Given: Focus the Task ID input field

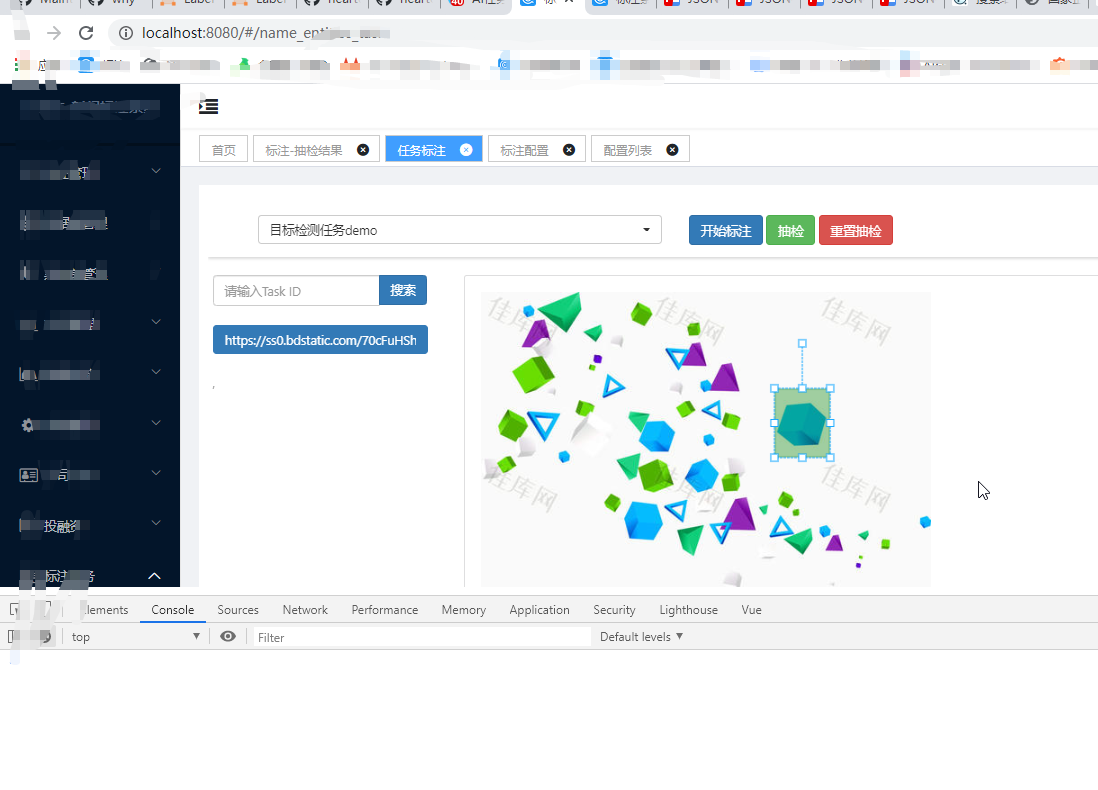Looking at the screenshot, I should tap(296, 291).
